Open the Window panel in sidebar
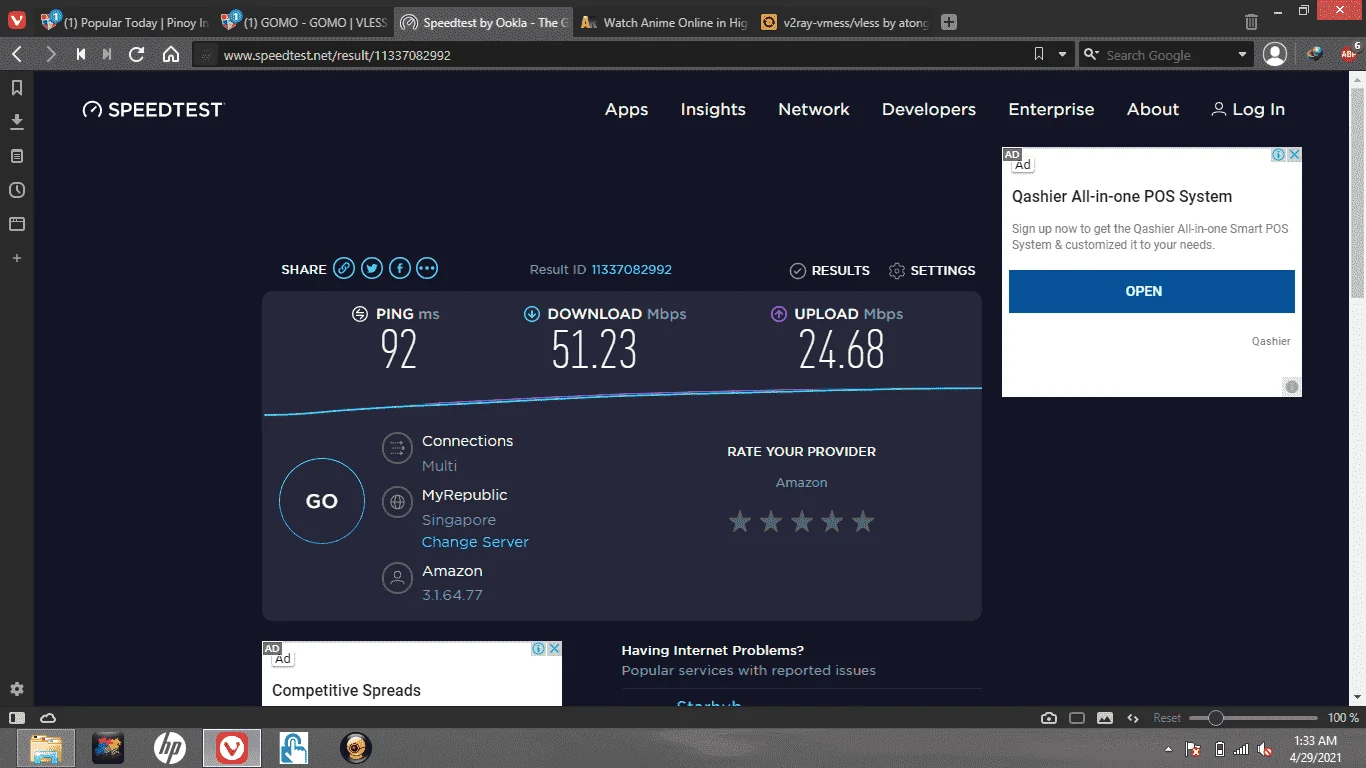Image resolution: width=1366 pixels, height=768 pixels. (16, 224)
